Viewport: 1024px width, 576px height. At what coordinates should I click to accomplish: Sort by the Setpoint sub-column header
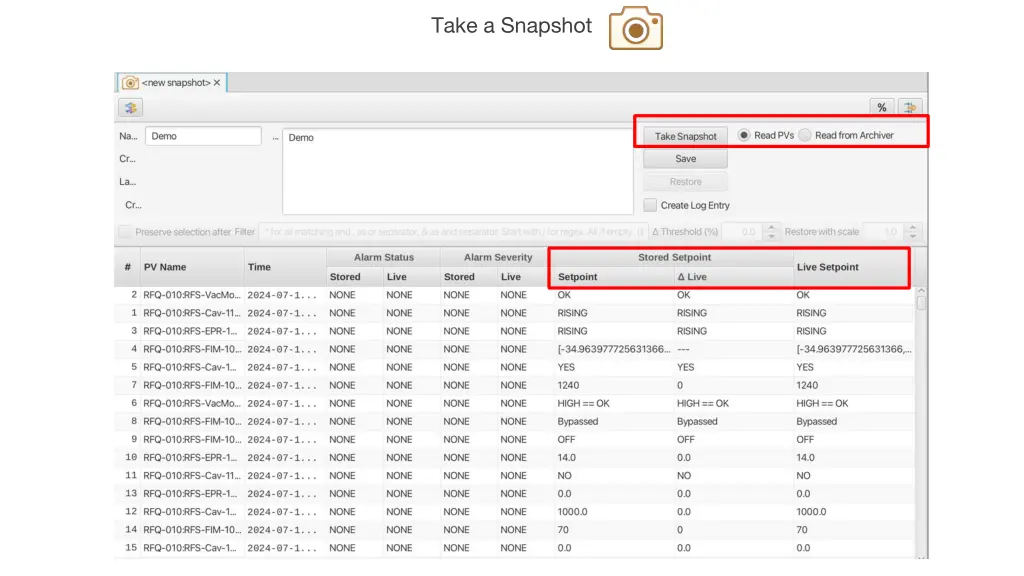click(x=614, y=277)
